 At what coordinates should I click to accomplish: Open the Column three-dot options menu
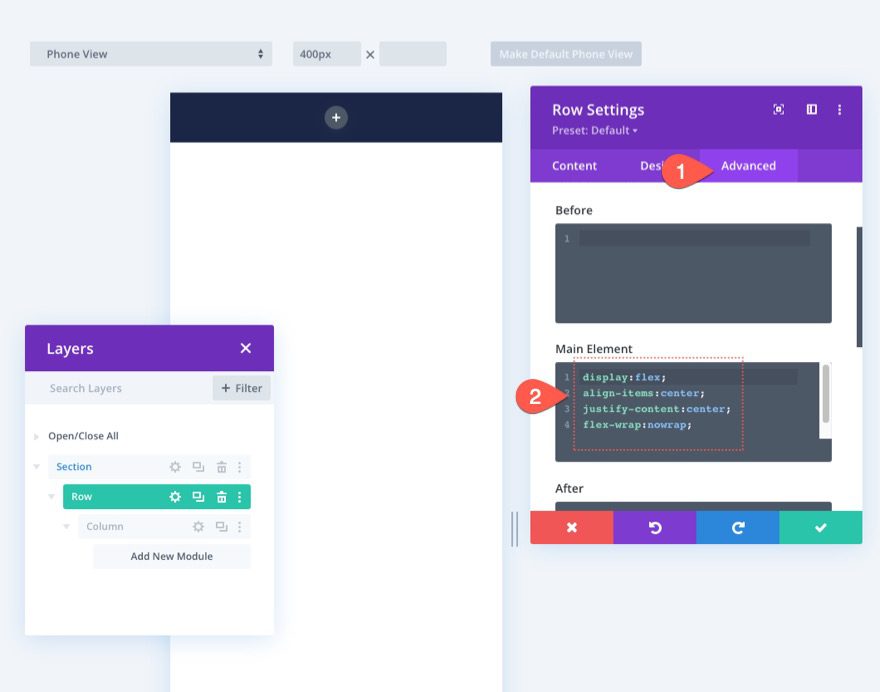239,526
